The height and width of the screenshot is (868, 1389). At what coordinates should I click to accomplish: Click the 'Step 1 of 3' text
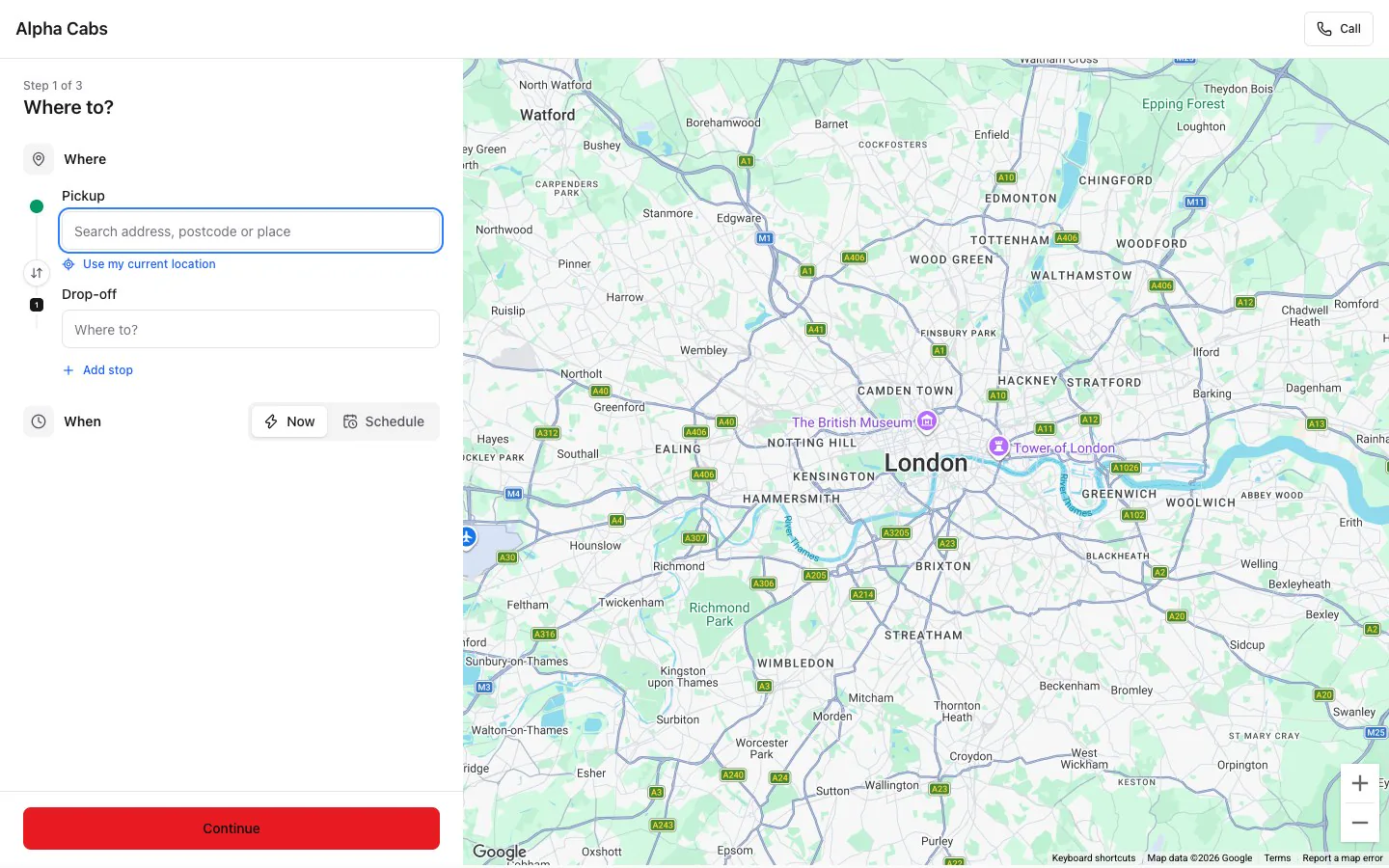point(53,85)
